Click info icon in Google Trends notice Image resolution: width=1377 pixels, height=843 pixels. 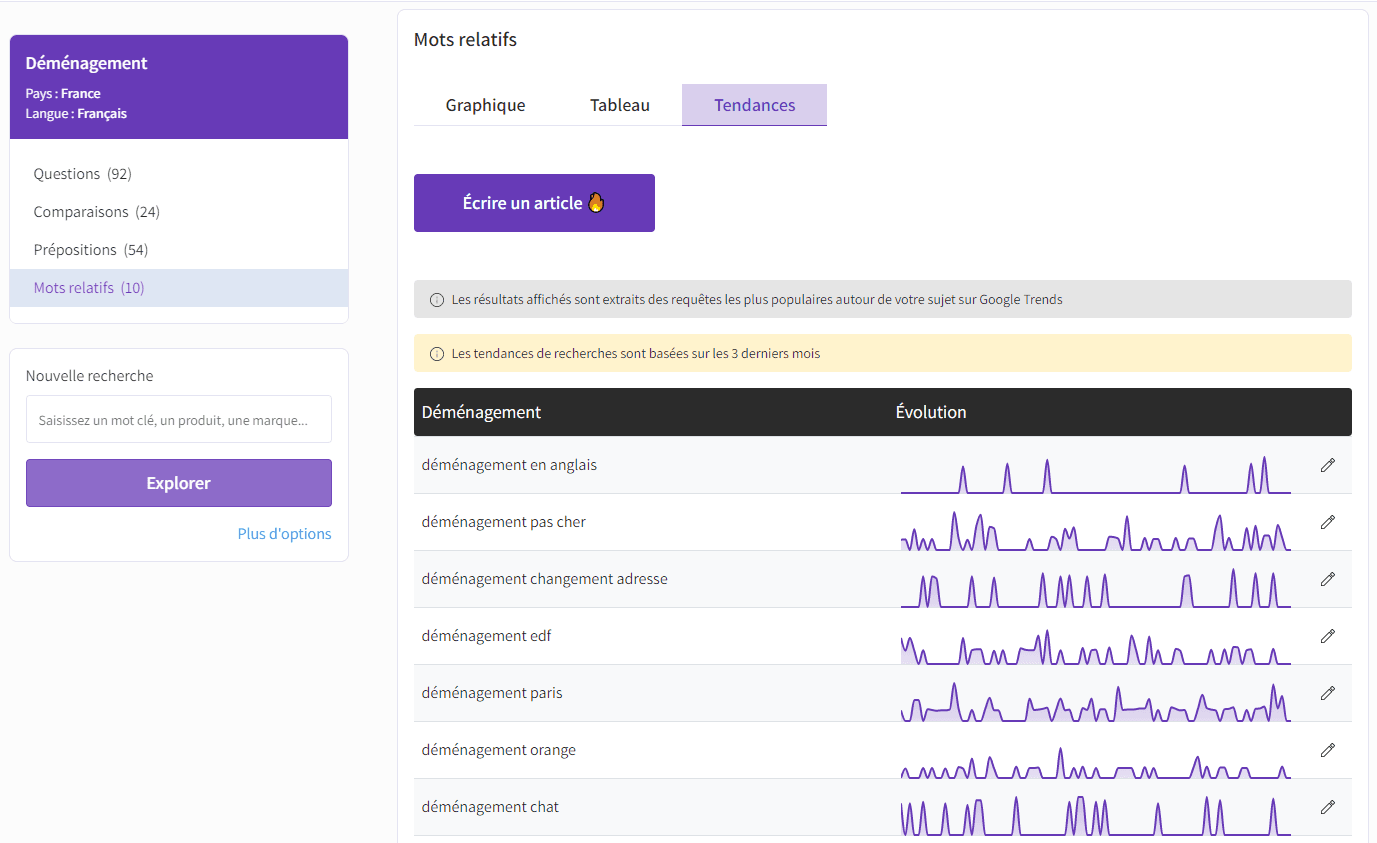click(x=437, y=300)
